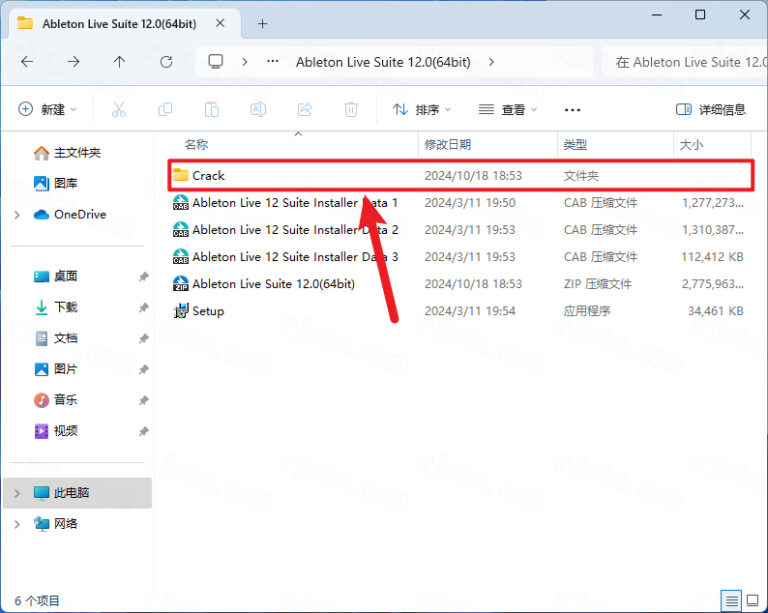Click the Rename icon in toolbar

(258, 109)
